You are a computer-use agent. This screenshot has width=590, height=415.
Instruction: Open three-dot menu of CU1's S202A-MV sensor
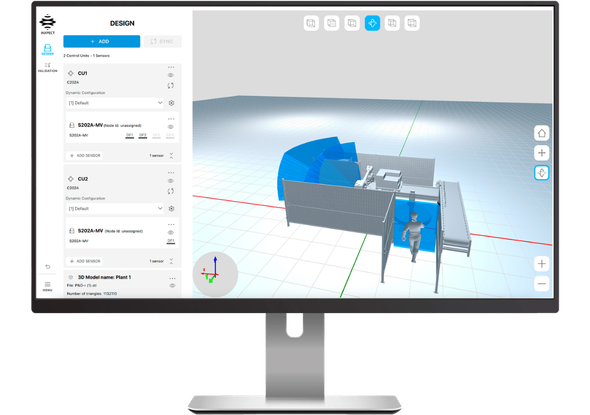pyautogui.click(x=171, y=119)
